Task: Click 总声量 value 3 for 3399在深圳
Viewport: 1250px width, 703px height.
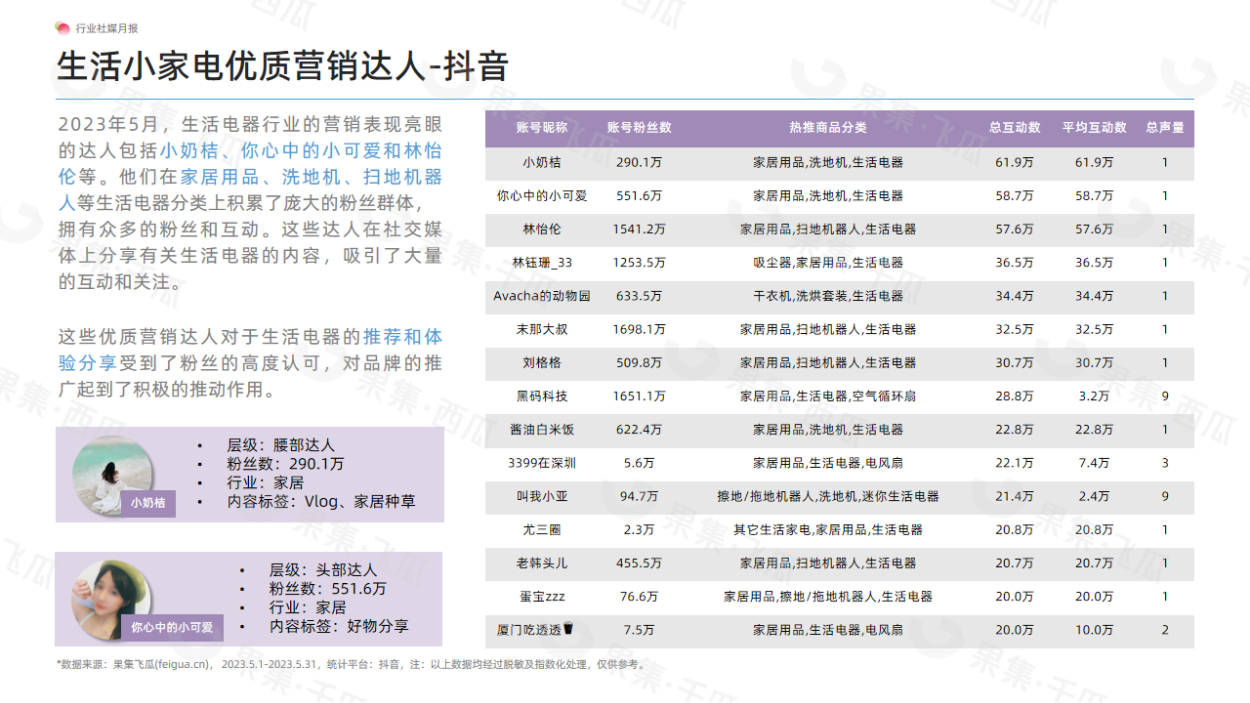Action: point(1165,463)
